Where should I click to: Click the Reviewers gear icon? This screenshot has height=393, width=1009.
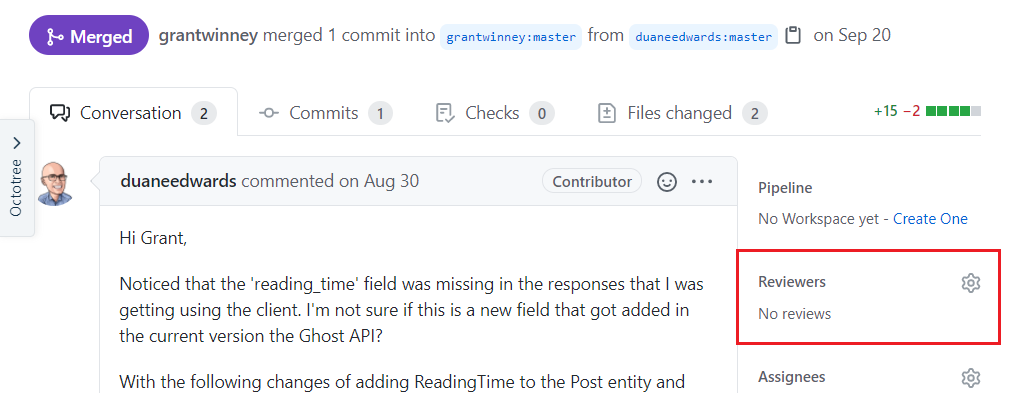pyautogui.click(x=970, y=282)
